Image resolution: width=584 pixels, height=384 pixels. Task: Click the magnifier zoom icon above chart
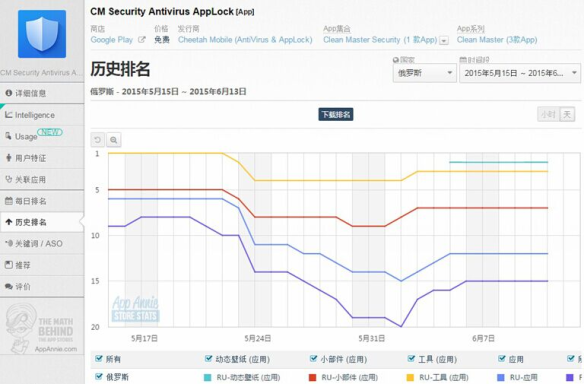[x=114, y=140]
